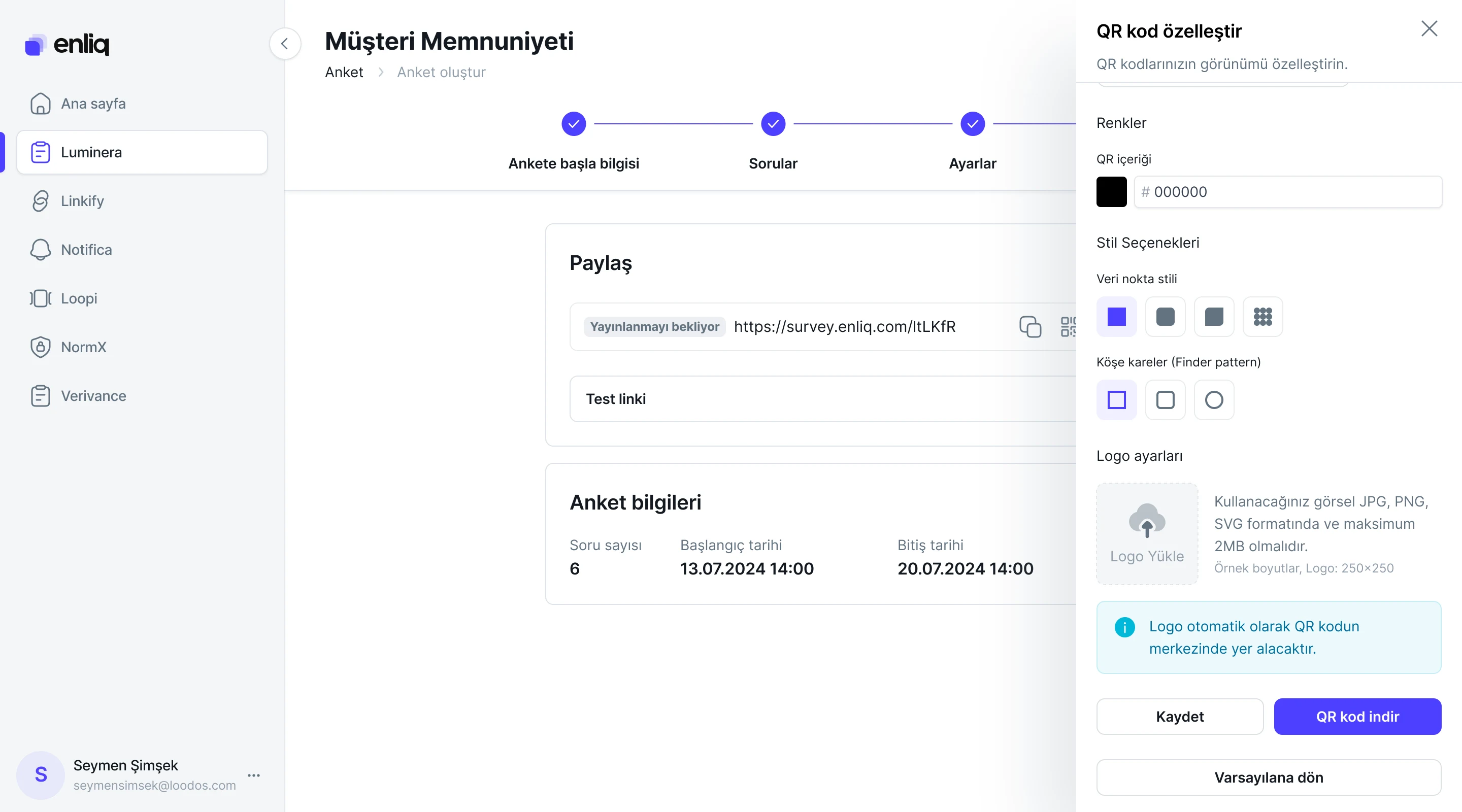Select rounded data dot style
This screenshot has width=1462, height=812.
1165,317
